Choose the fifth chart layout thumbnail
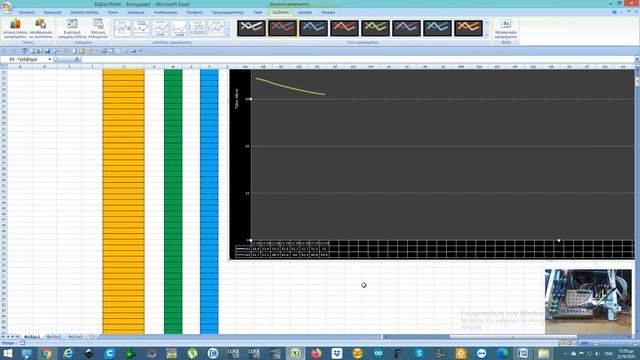This screenshot has width=640, height=360. click(198, 29)
